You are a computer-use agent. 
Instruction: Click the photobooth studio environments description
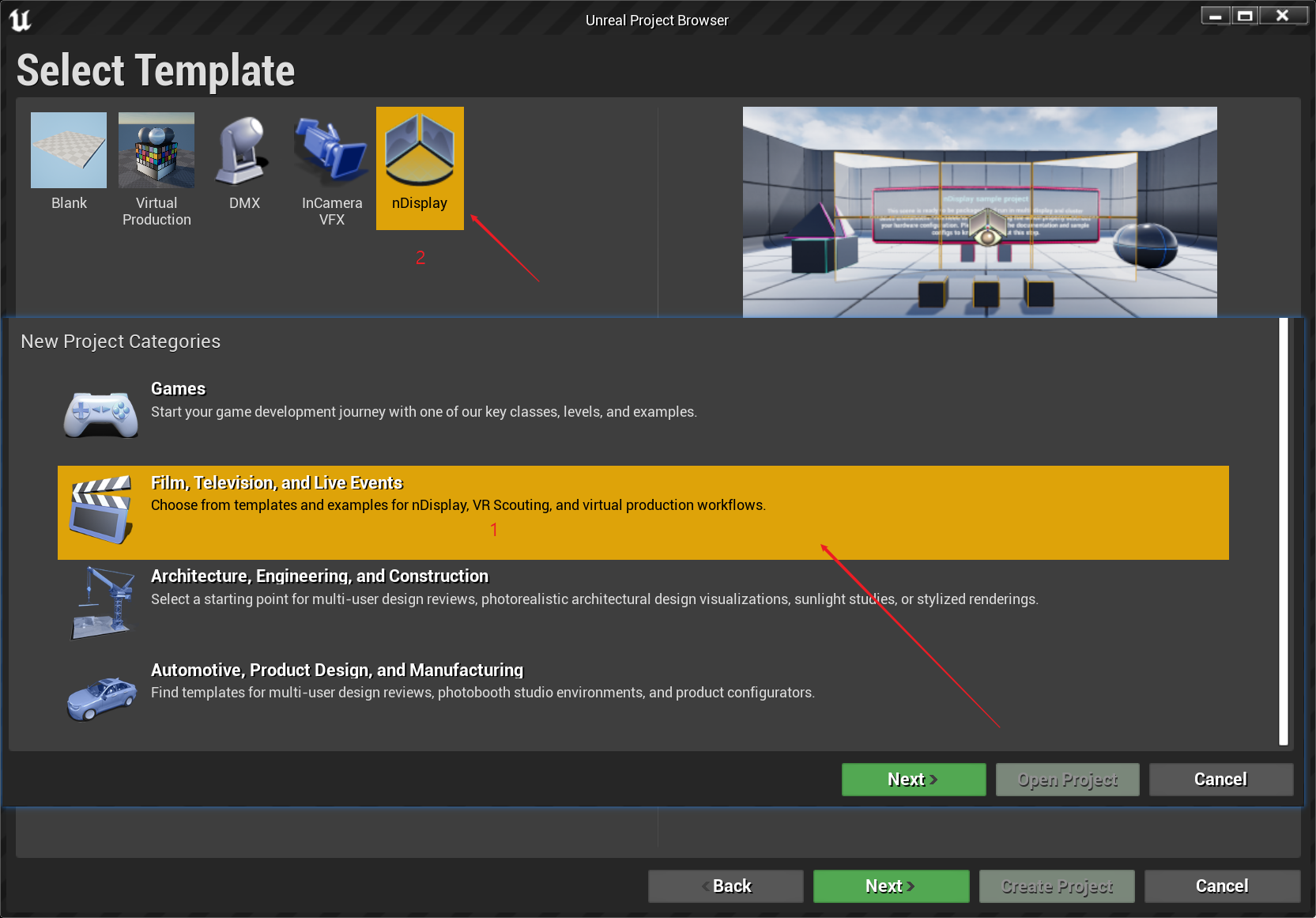[x=483, y=693]
